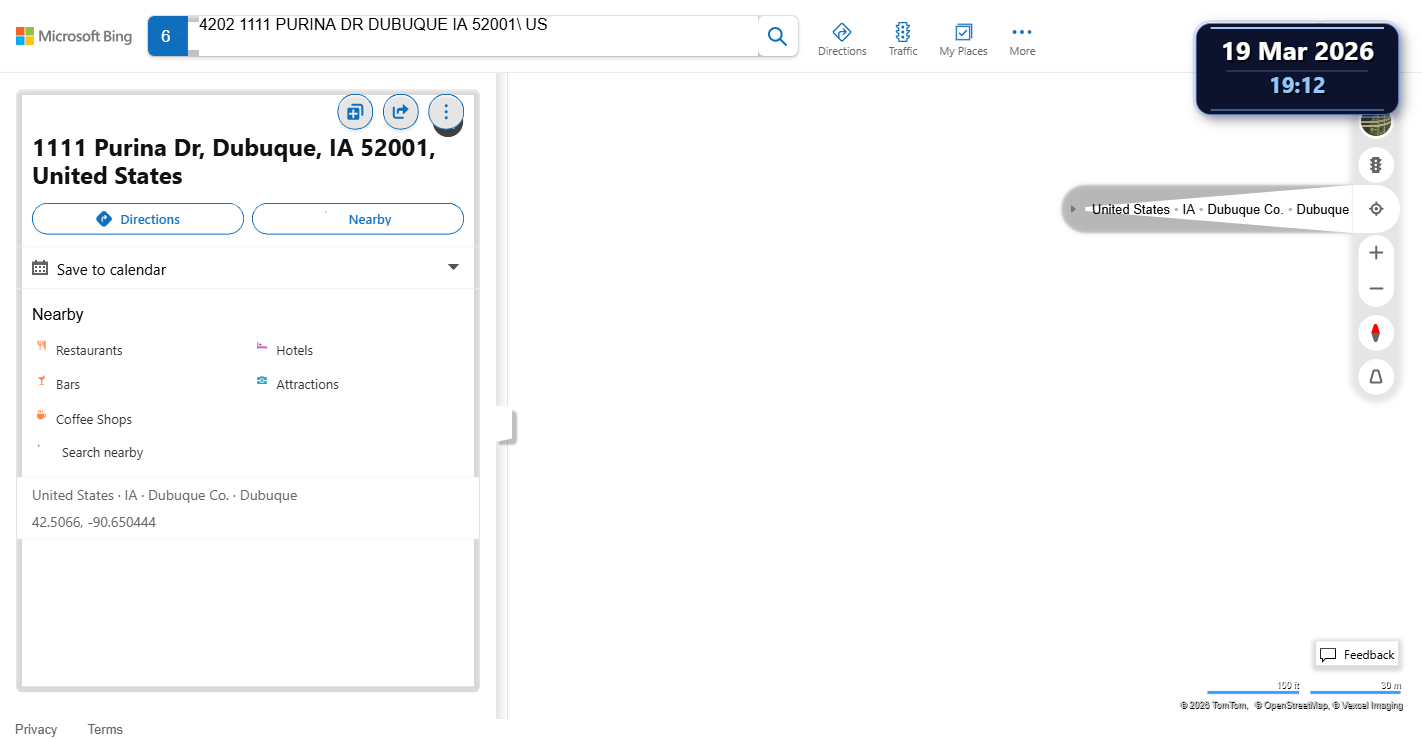Share this location with the arrow icon
Image resolution: width=1422 pixels, height=739 pixels.
tap(401, 112)
